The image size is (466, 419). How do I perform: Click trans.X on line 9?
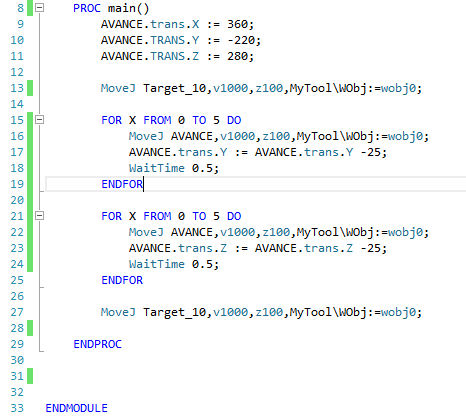(x=175, y=24)
